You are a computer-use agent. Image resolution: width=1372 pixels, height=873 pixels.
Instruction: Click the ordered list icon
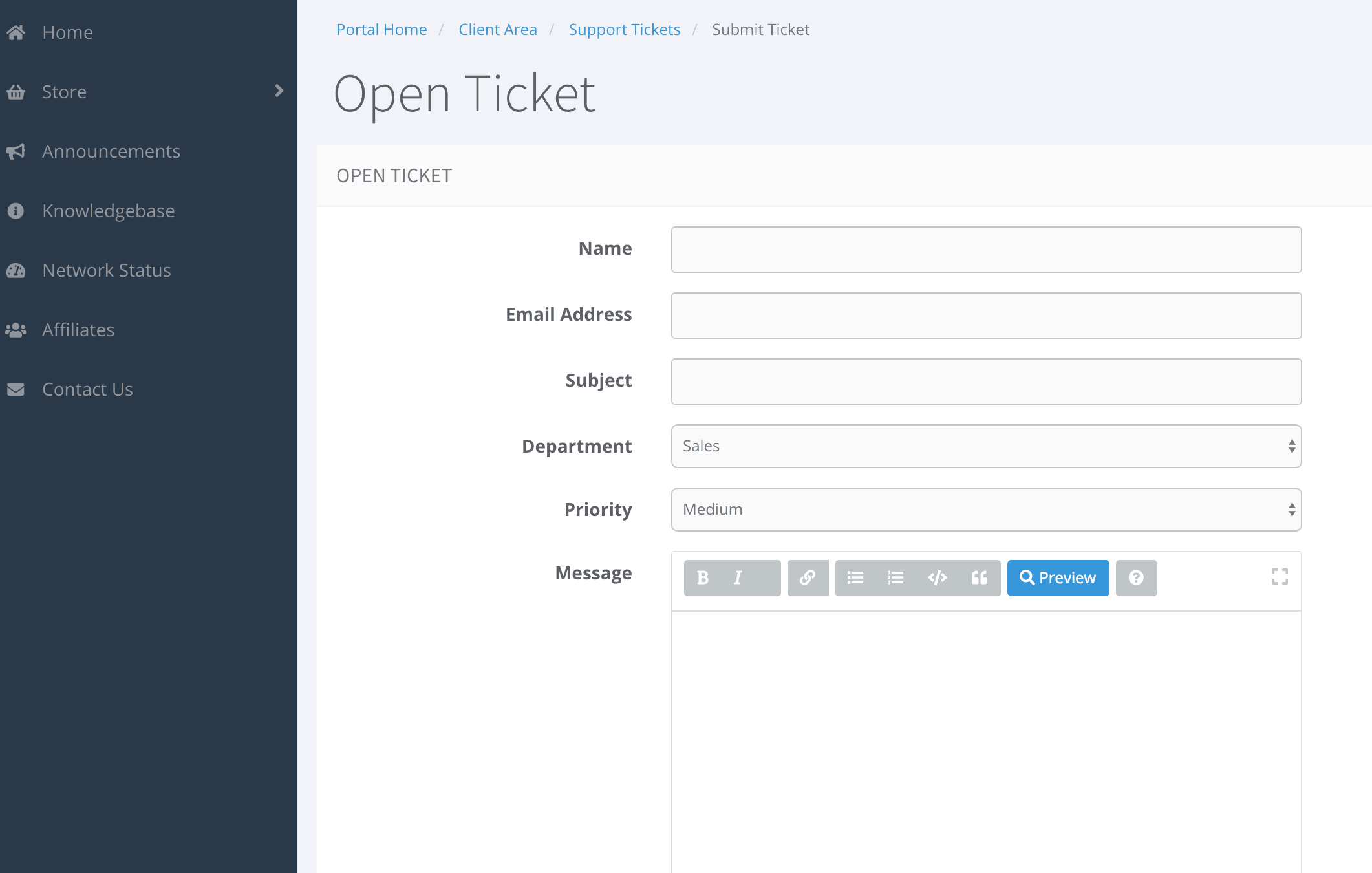[x=895, y=578]
